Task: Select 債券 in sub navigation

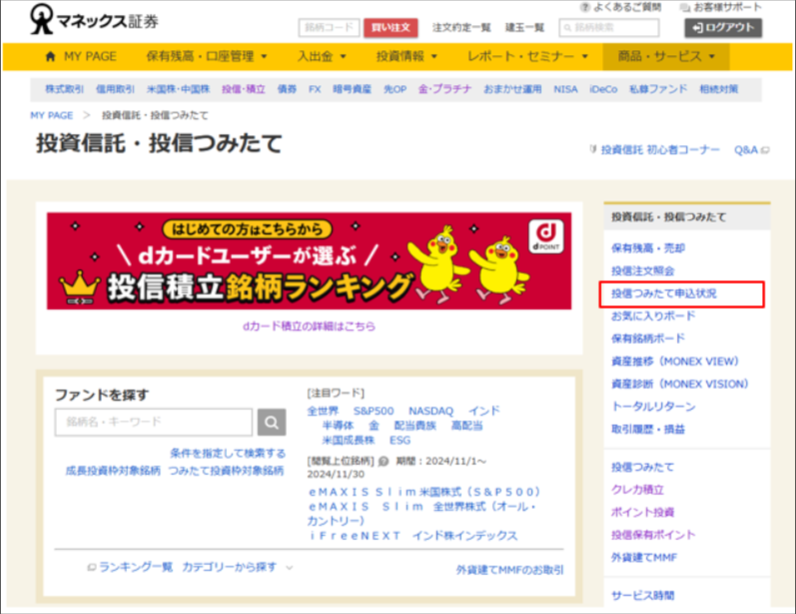Action: coord(287,89)
